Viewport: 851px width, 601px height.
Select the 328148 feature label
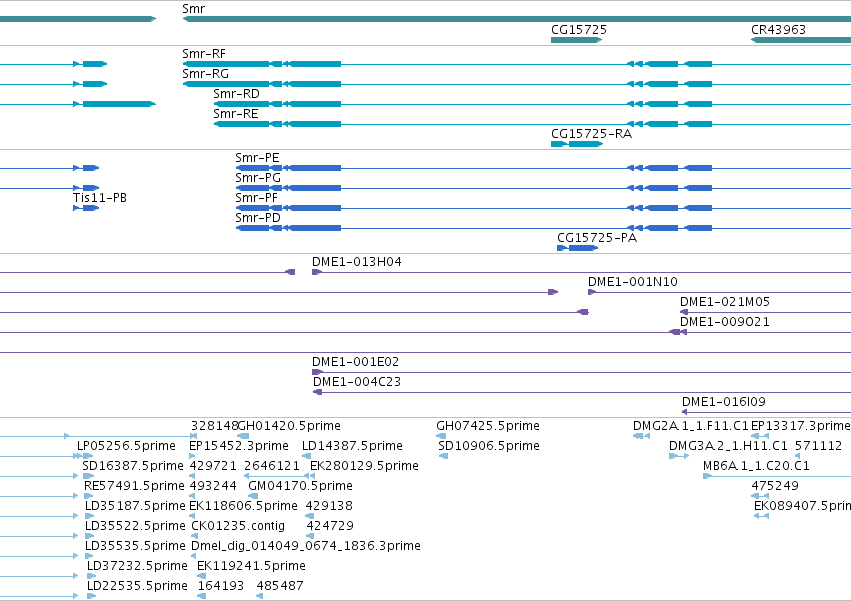coord(214,426)
